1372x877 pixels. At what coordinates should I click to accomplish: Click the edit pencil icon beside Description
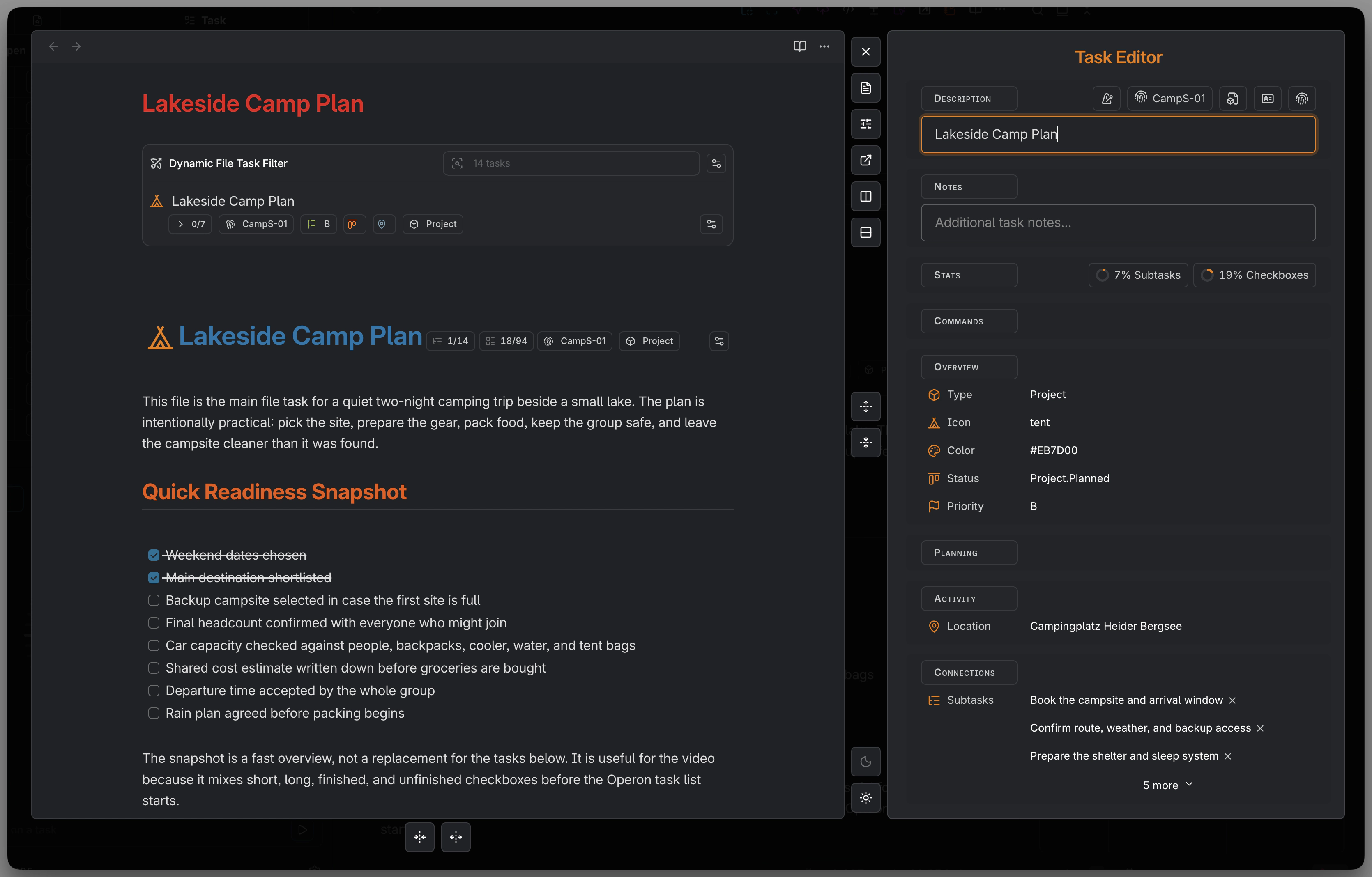pos(1107,99)
